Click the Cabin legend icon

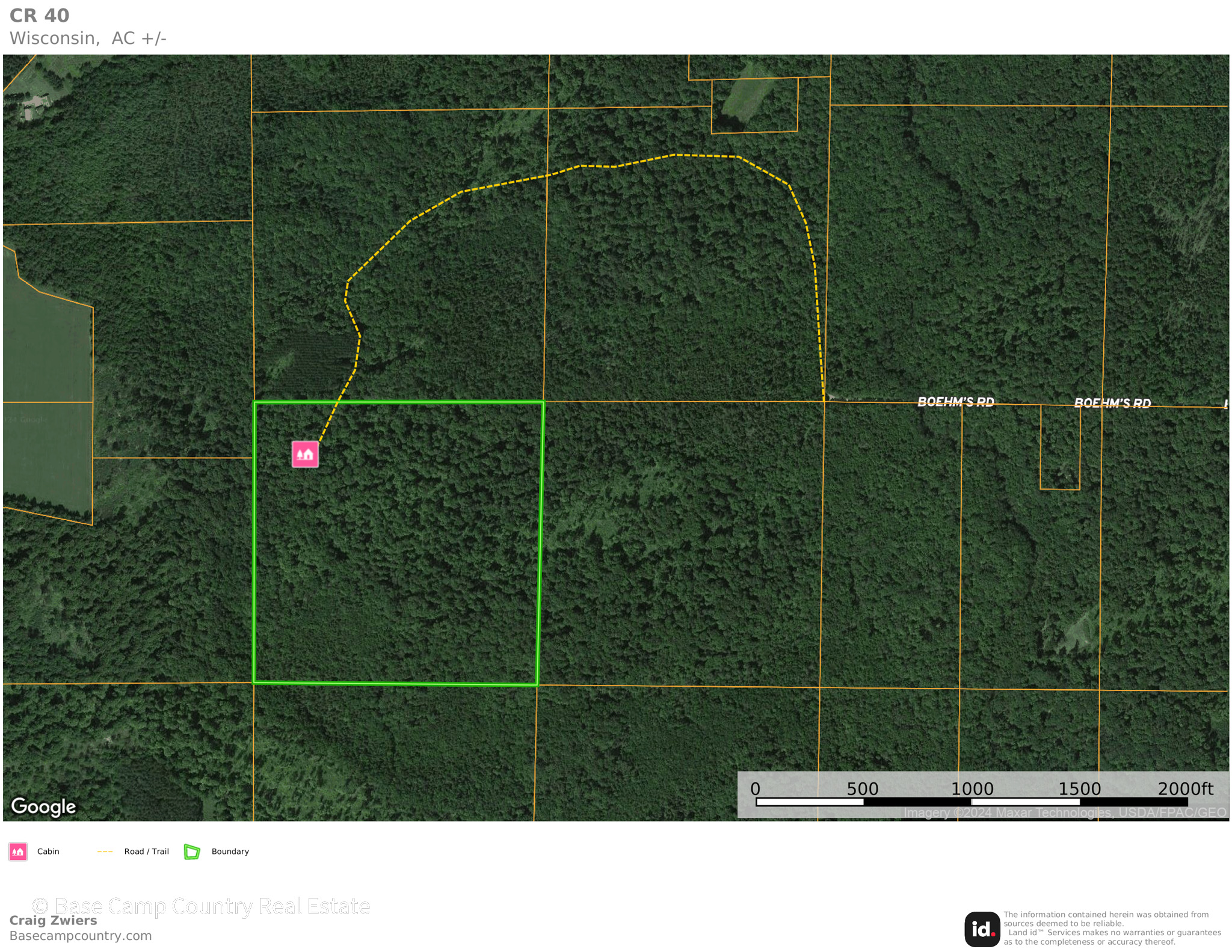pos(18,852)
